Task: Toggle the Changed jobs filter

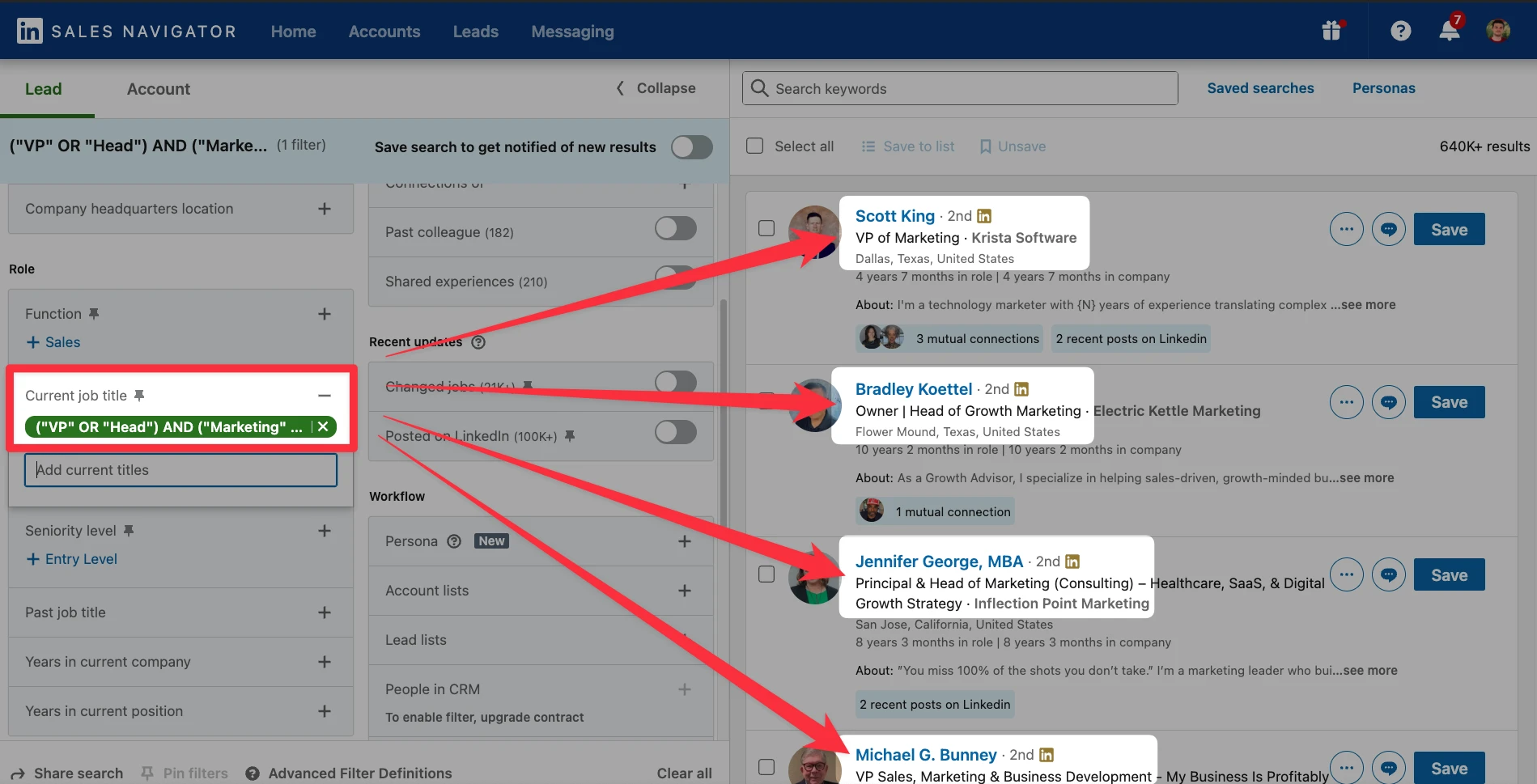Action: click(676, 383)
